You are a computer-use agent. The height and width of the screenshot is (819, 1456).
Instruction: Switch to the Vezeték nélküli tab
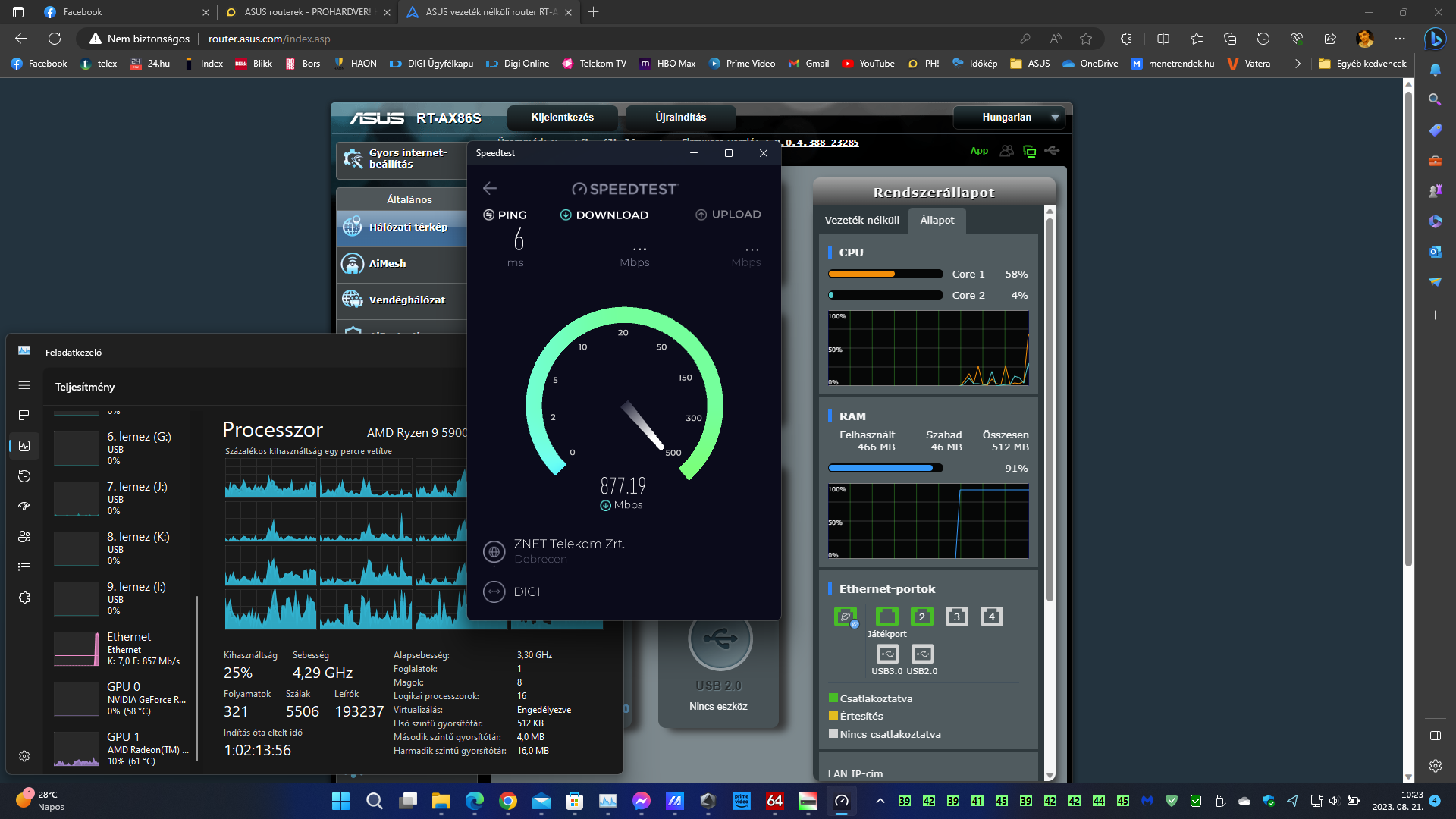point(862,220)
